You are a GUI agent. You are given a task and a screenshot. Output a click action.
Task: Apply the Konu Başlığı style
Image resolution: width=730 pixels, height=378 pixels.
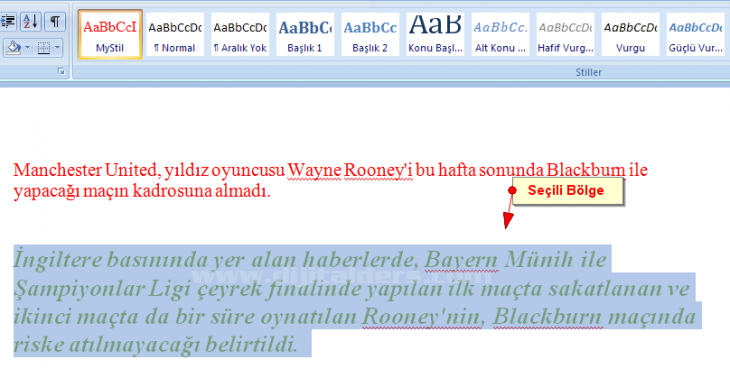coord(435,34)
